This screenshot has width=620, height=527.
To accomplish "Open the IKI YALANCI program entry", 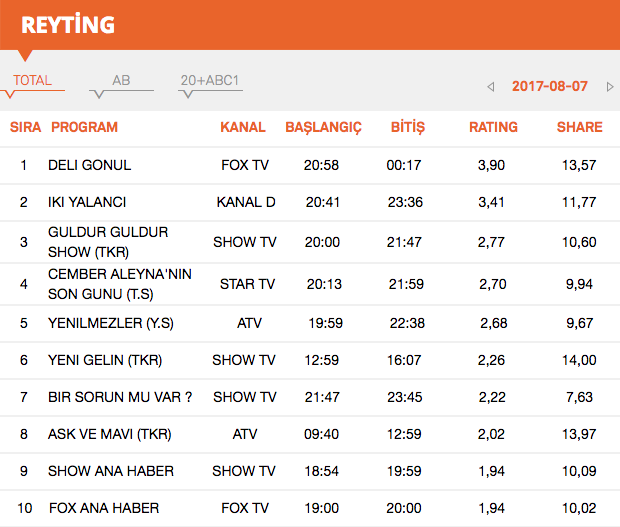I will 85,202.
